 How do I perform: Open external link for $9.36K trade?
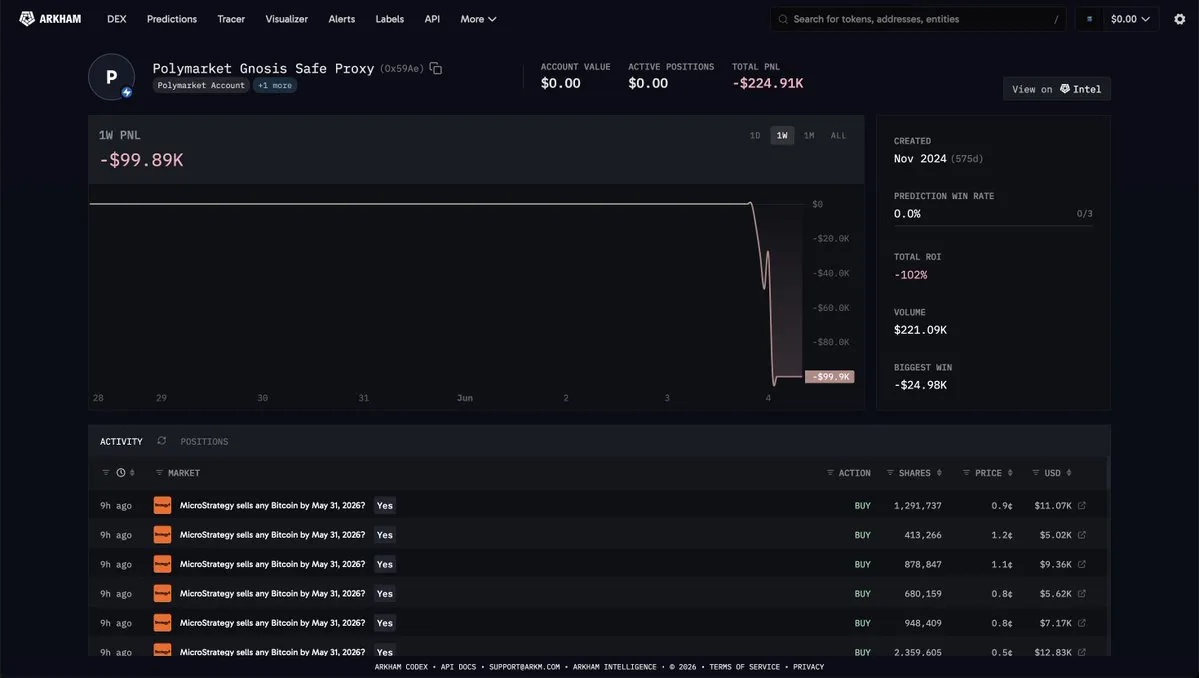click(x=1081, y=564)
